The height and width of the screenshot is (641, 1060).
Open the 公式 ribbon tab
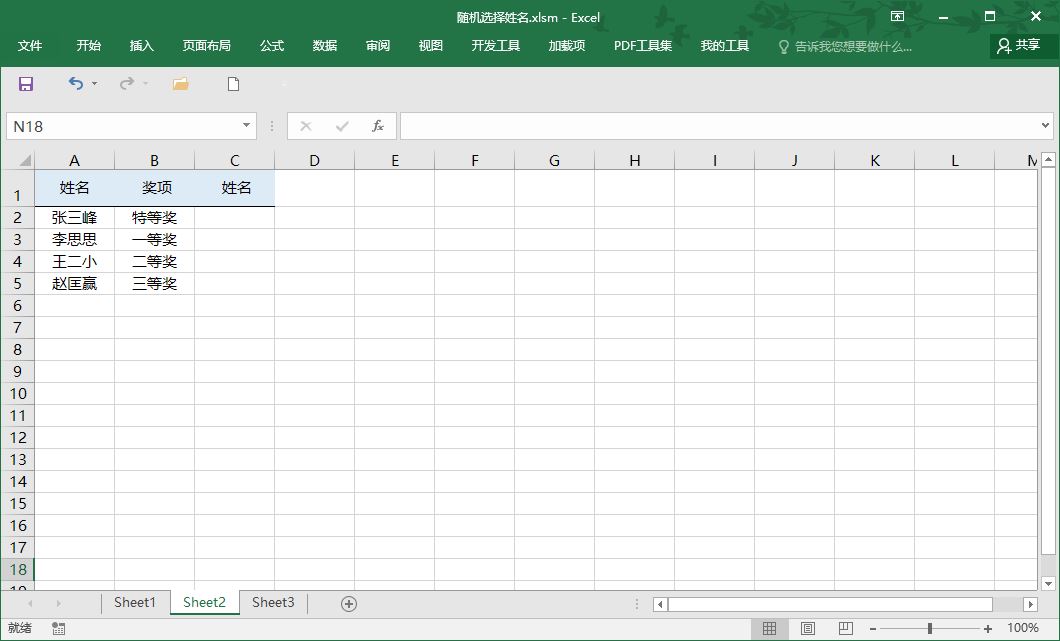[272, 46]
